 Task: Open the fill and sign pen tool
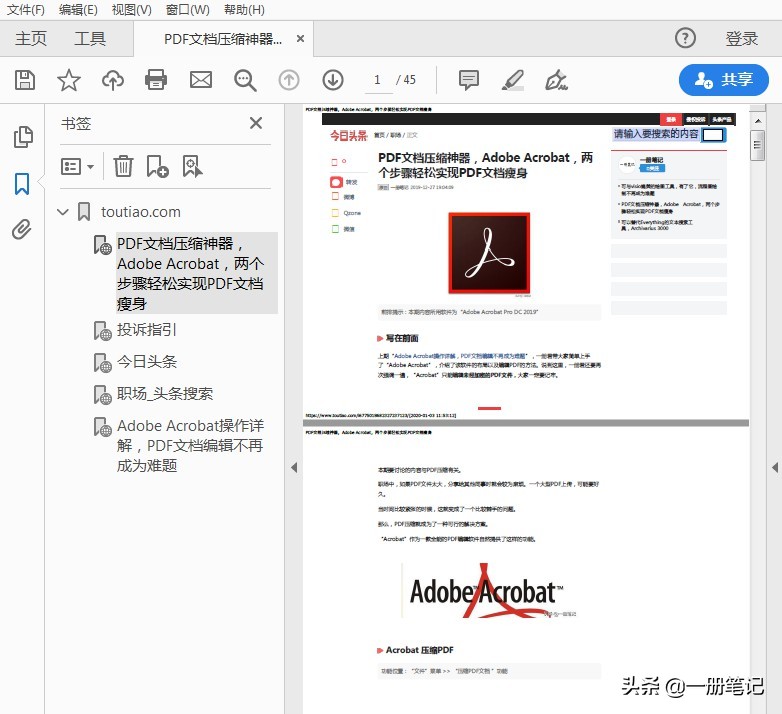[x=556, y=80]
